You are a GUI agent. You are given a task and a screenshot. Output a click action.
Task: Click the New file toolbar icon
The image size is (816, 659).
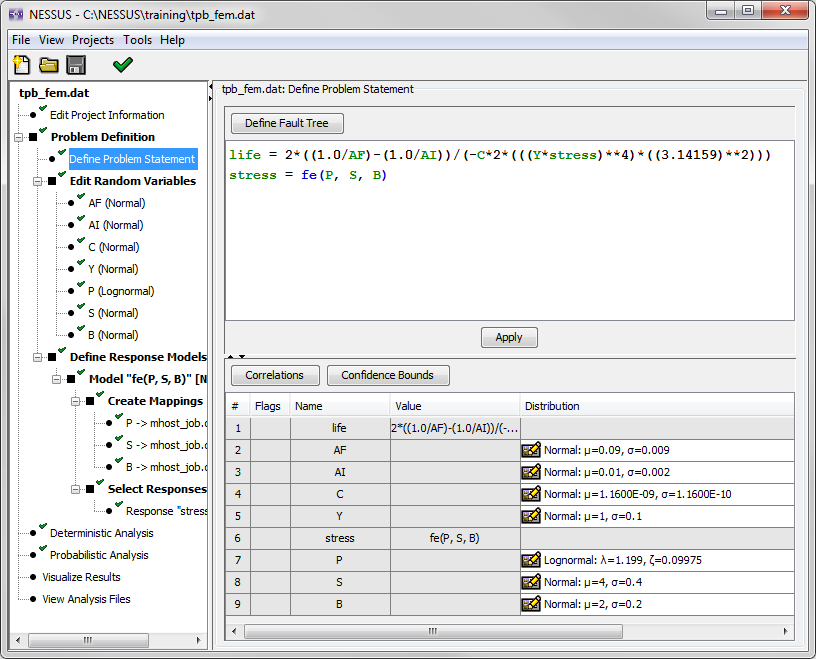point(21,66)
